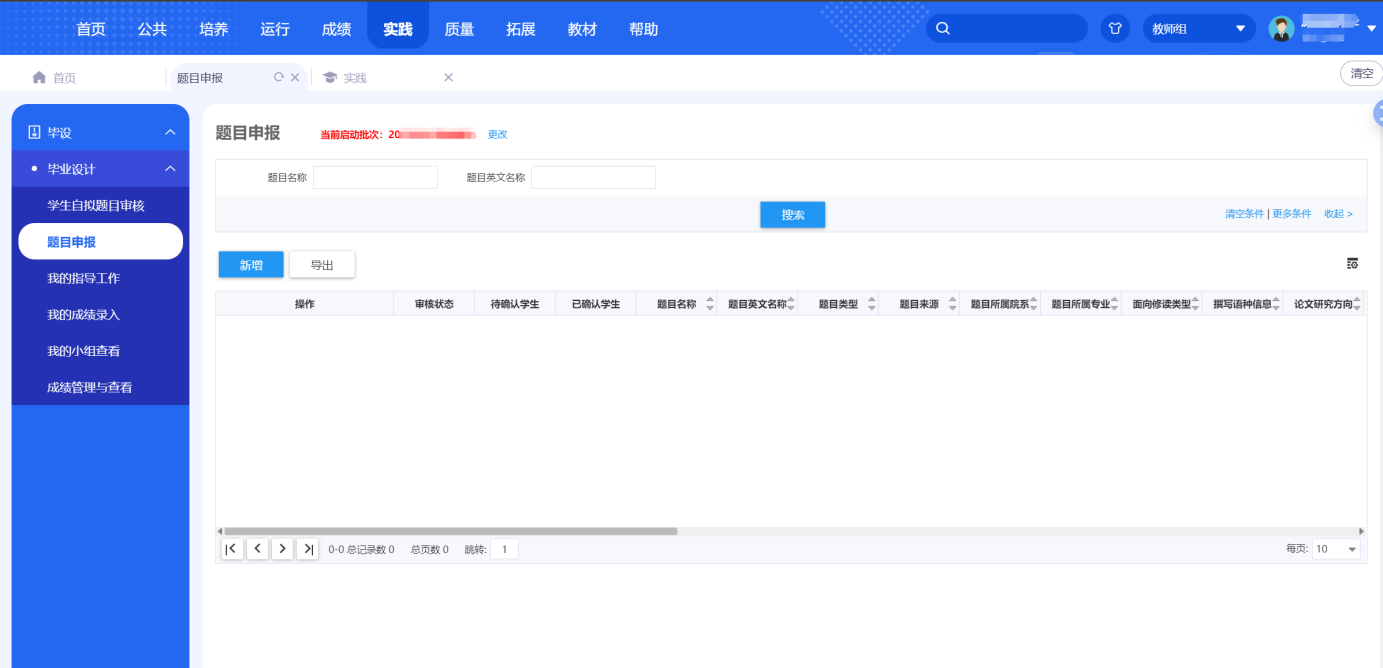Click the scrollbar right arrow

click(x=1361, y=531)
